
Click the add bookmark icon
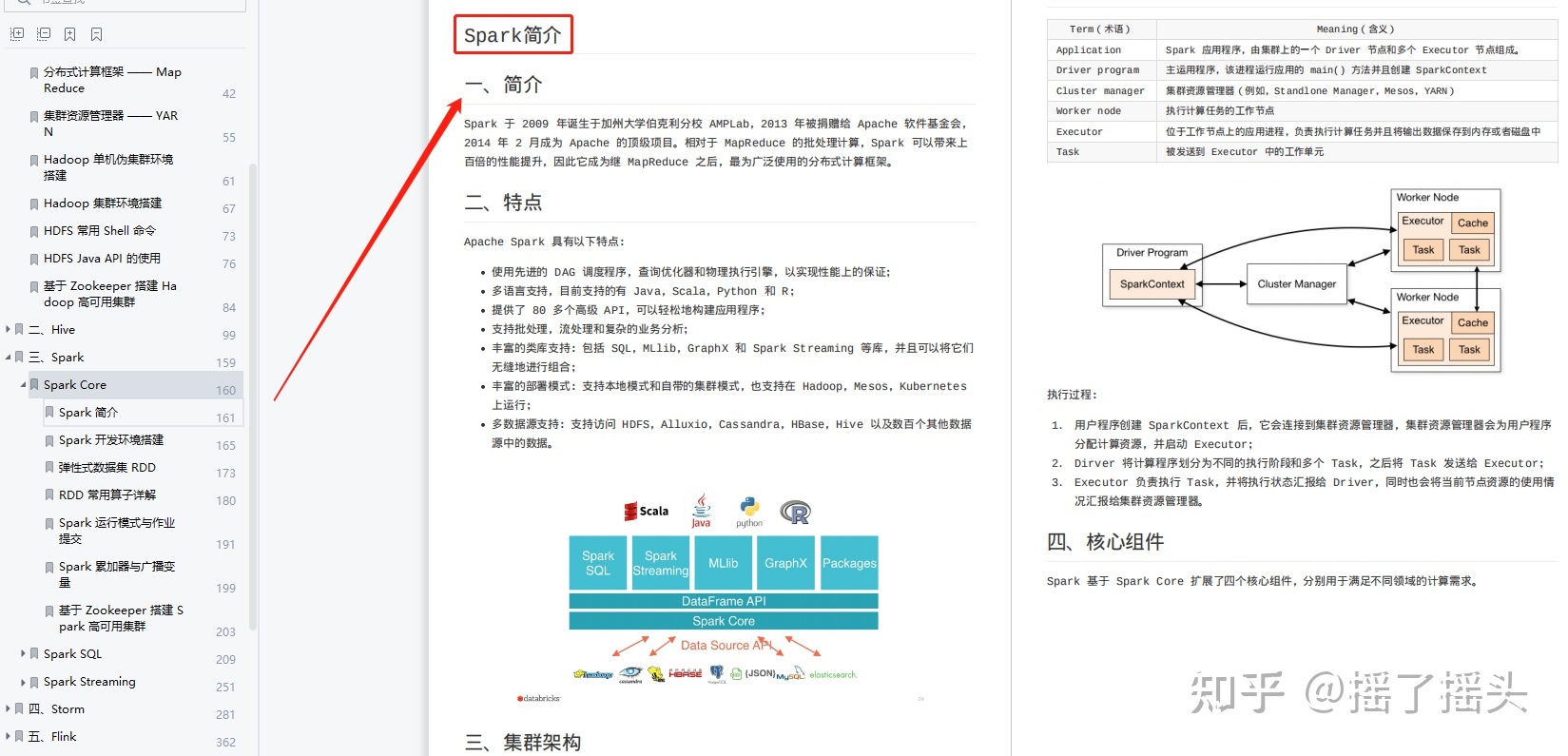(x=69, y=34)
